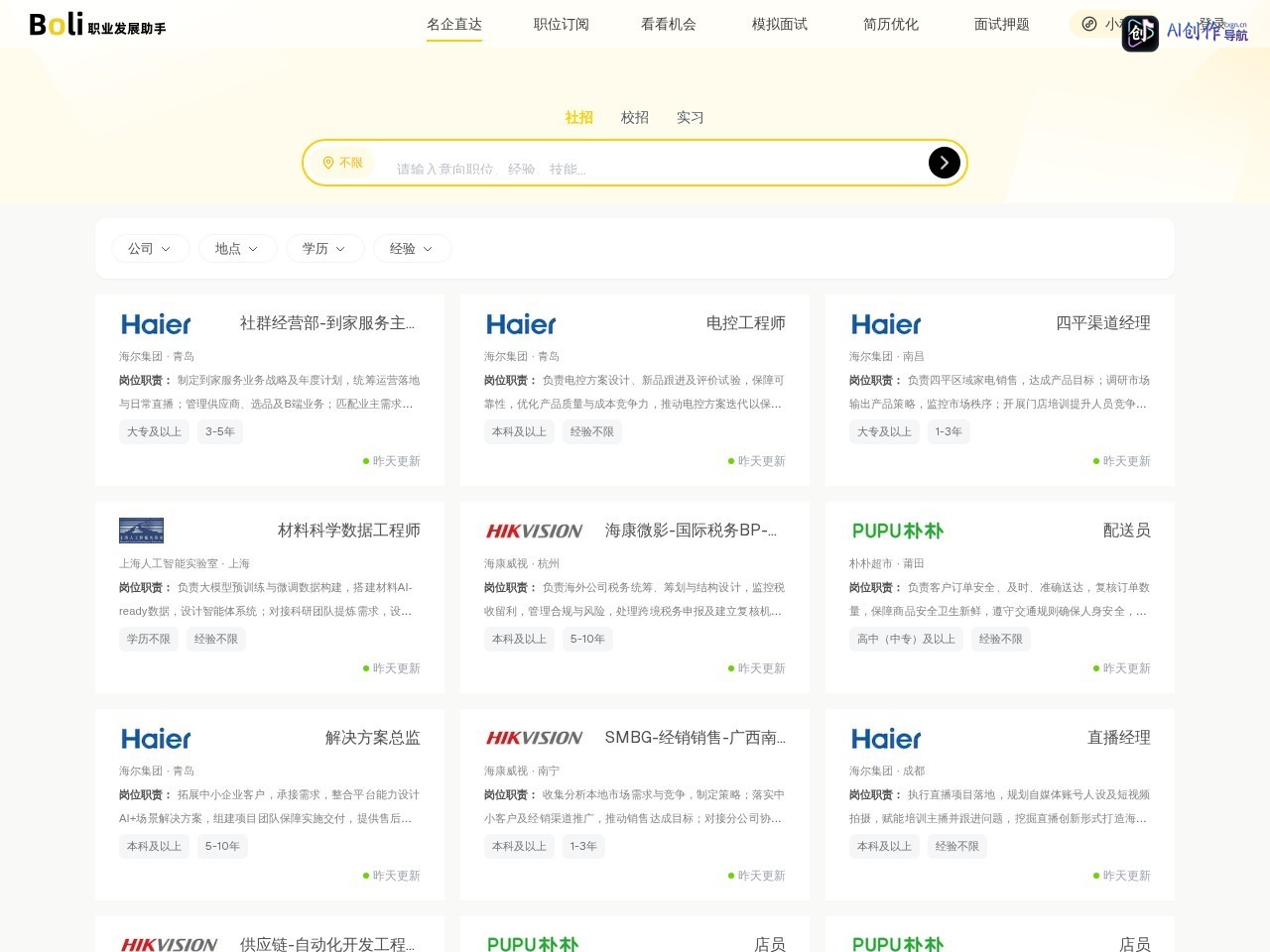1270x952 pixels.
Task: Click HIKVISION logo on SMBG-经销销售 card
Action: coord(534,738)
